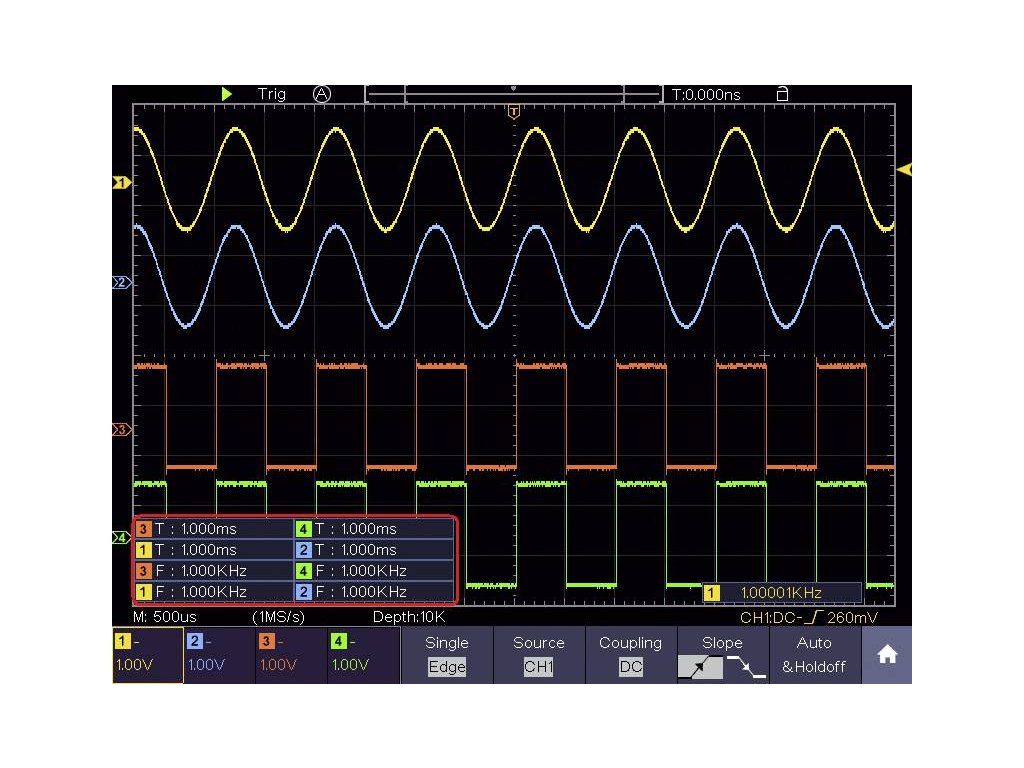The height and width of the screenshot is (768, 1024).
Task: Select the CH1 ground reference marker
Action: [x=121, y=183]
